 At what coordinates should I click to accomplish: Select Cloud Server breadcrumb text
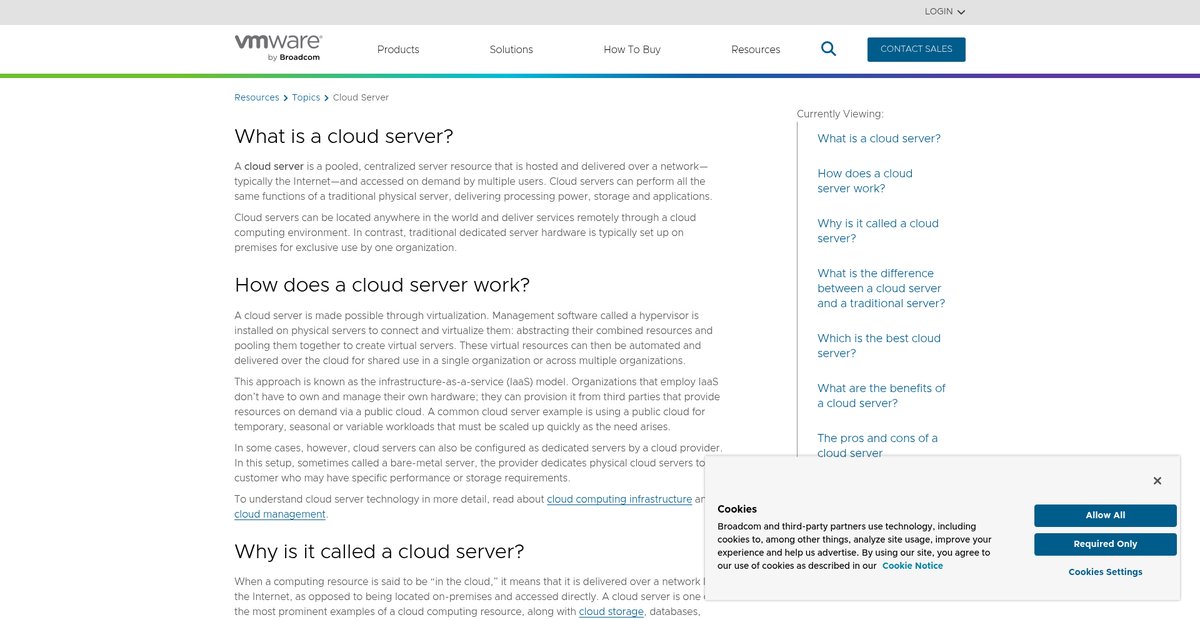click(361, 98)
